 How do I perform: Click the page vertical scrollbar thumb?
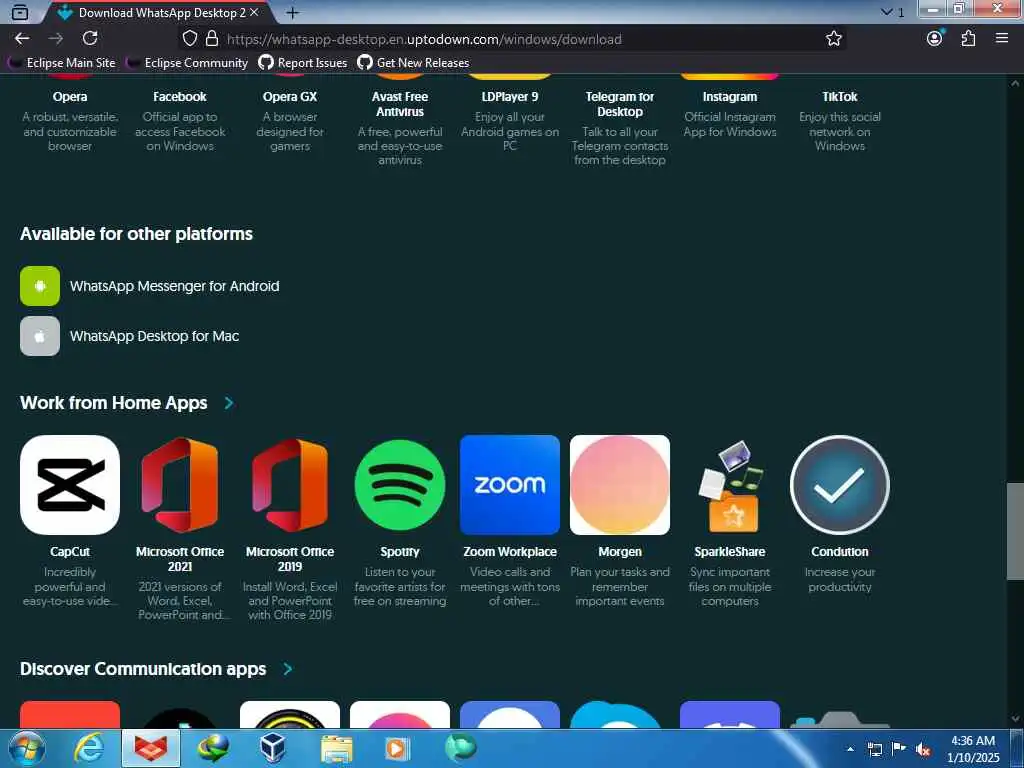click(1015, 531)
